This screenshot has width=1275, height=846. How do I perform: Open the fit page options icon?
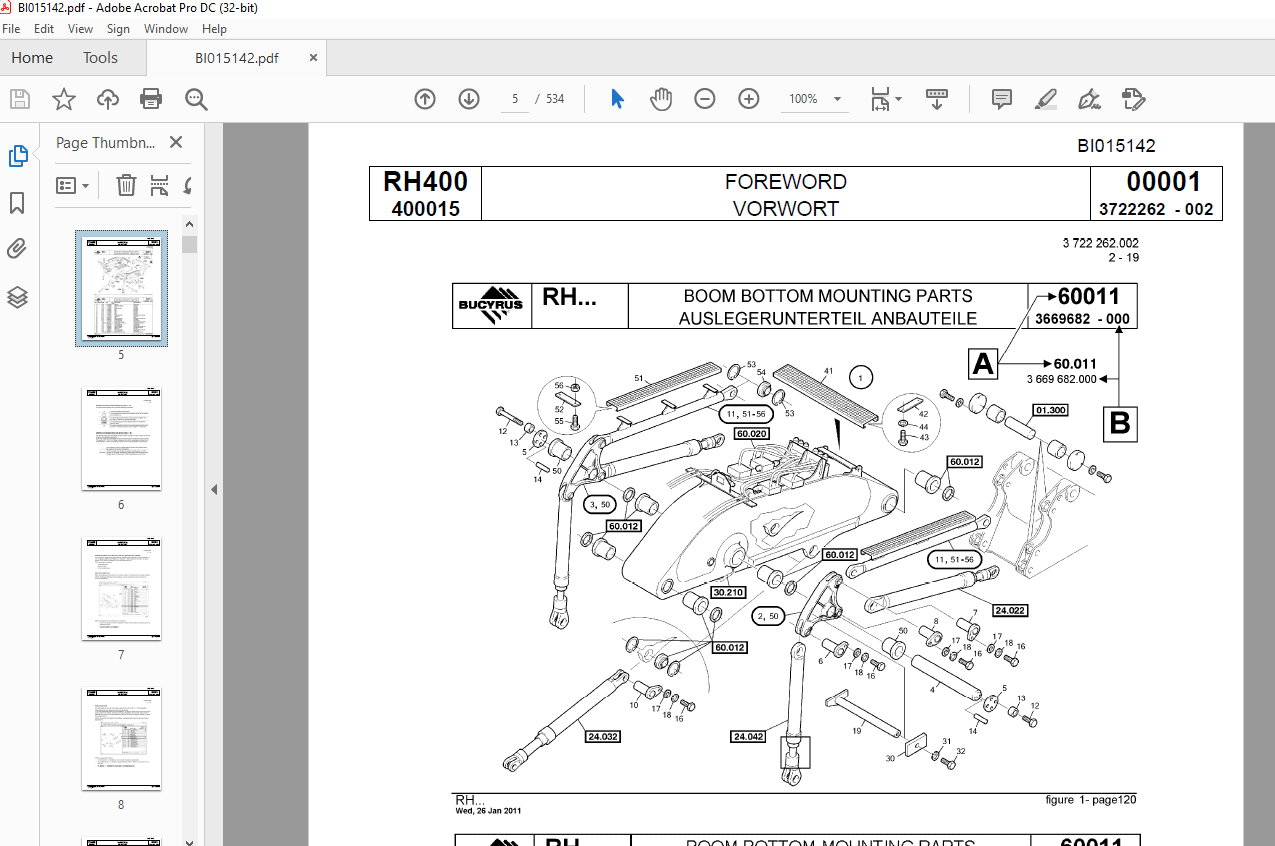pyautogui.click(x=880, y=99)
